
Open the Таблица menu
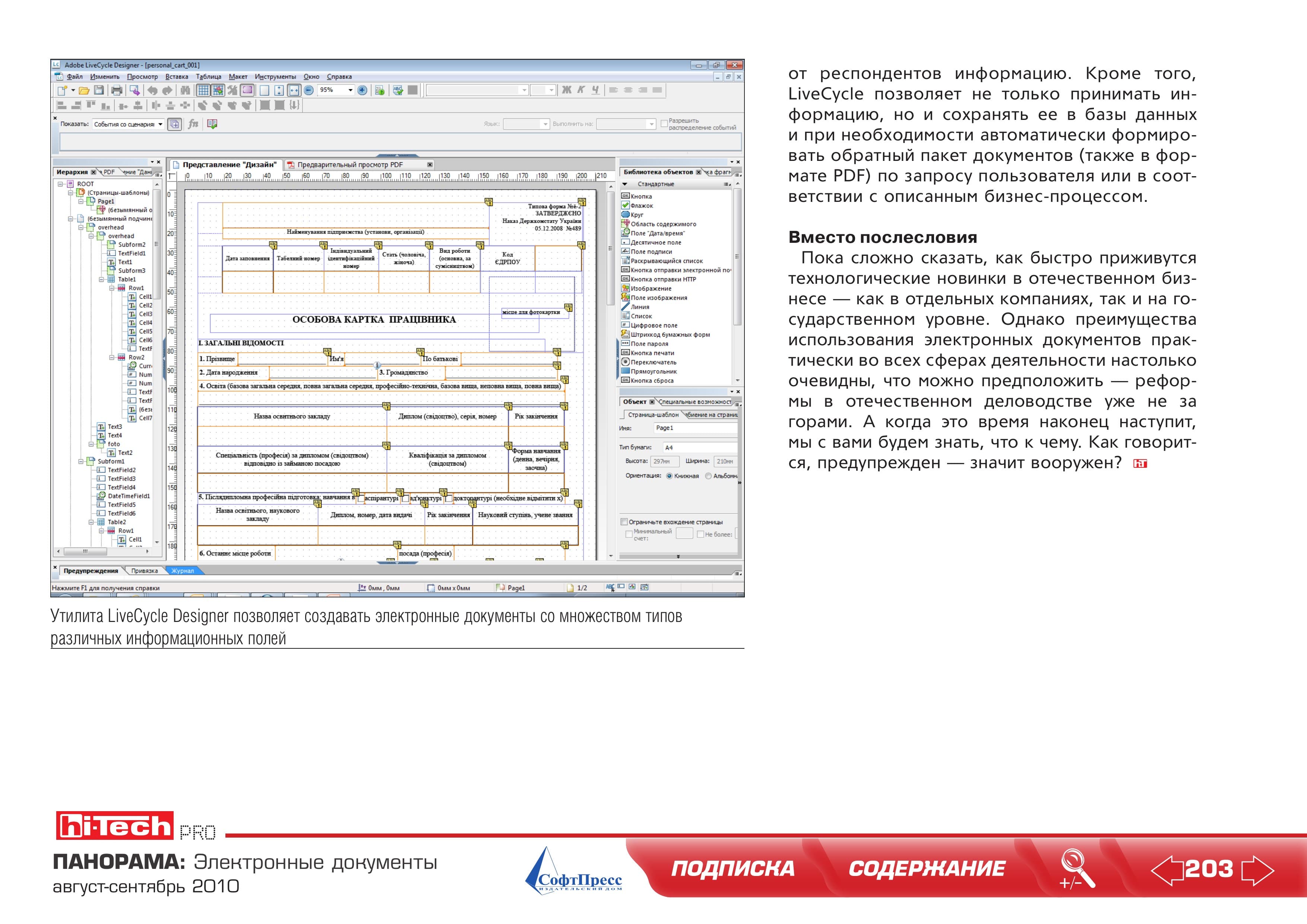pos(208,77)
